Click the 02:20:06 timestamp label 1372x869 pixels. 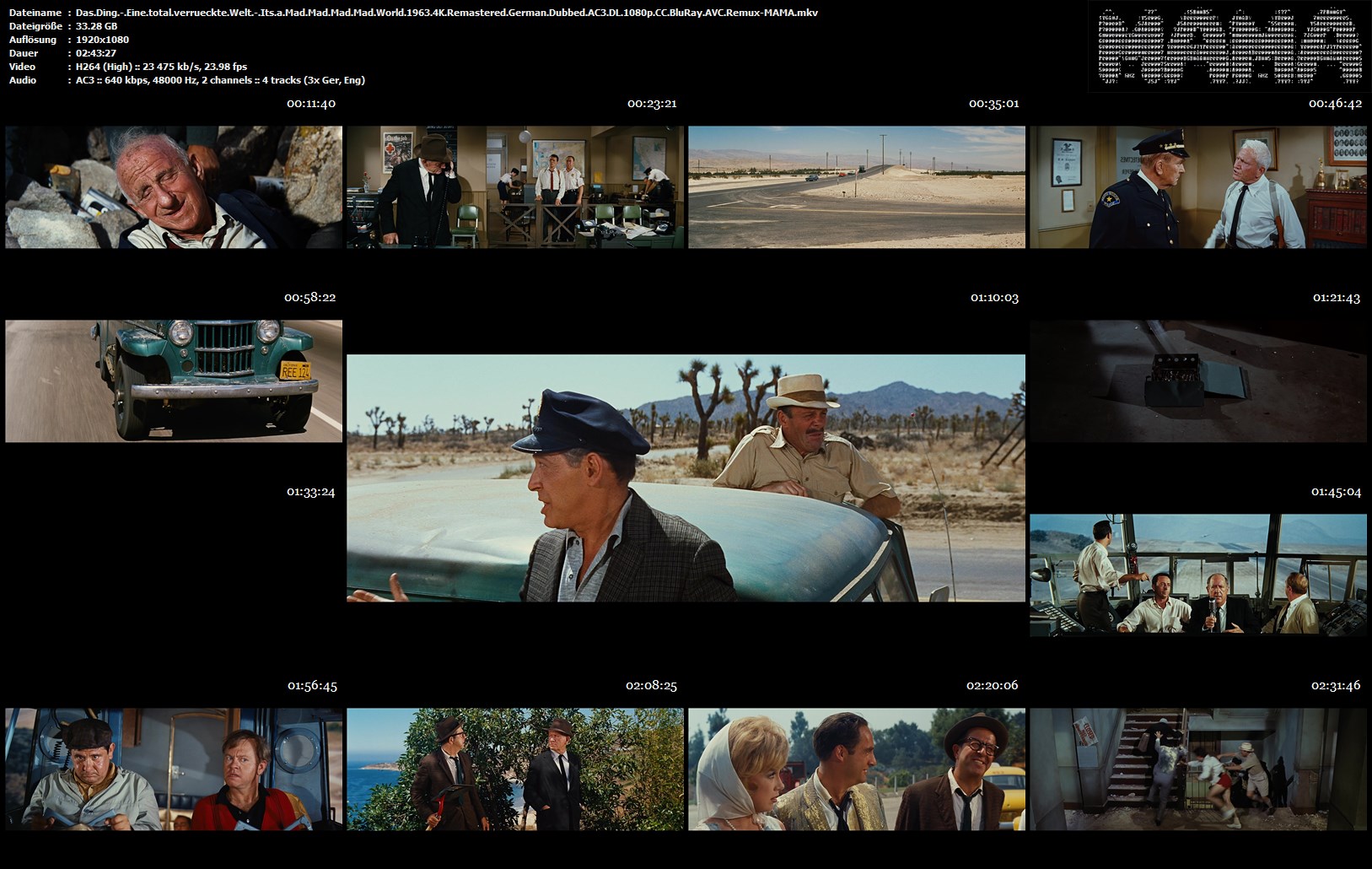click(993, 686)
